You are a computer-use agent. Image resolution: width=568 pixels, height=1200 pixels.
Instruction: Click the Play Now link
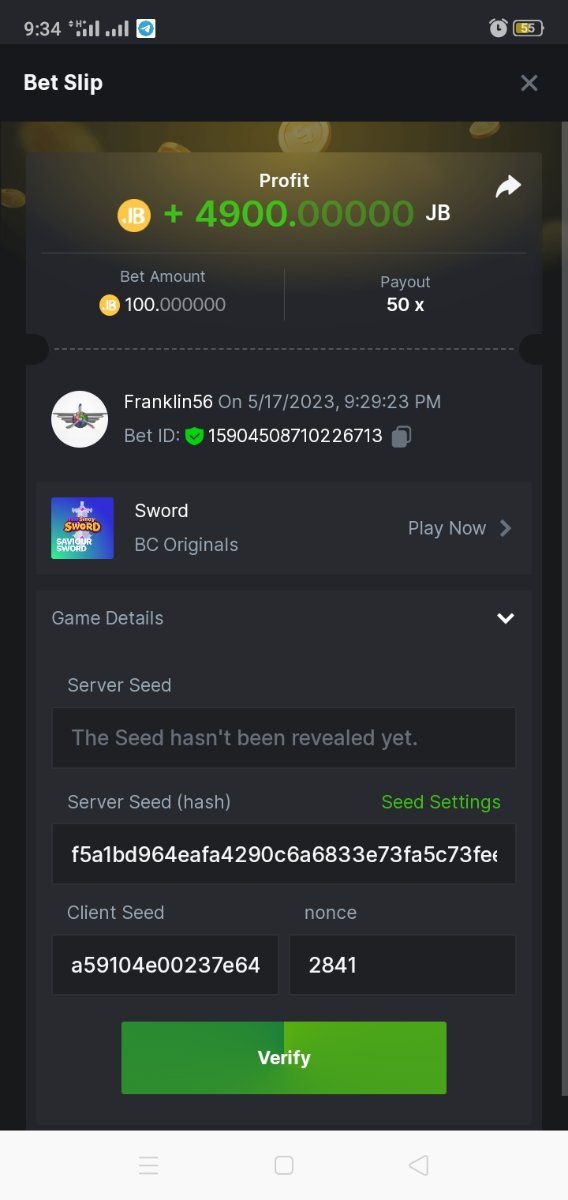(447, 528)
